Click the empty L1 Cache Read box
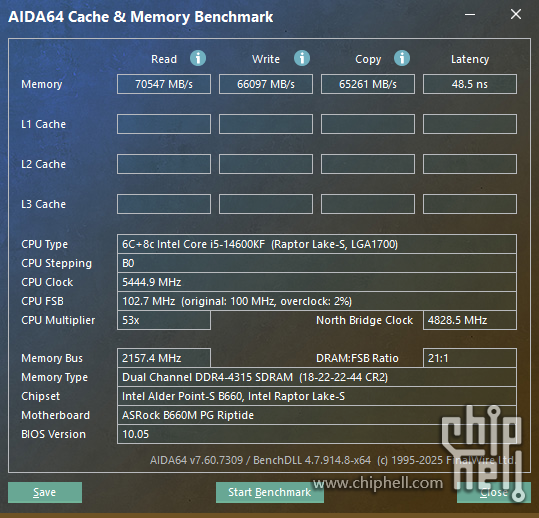The image size is (539, 518). pos(164,124)
